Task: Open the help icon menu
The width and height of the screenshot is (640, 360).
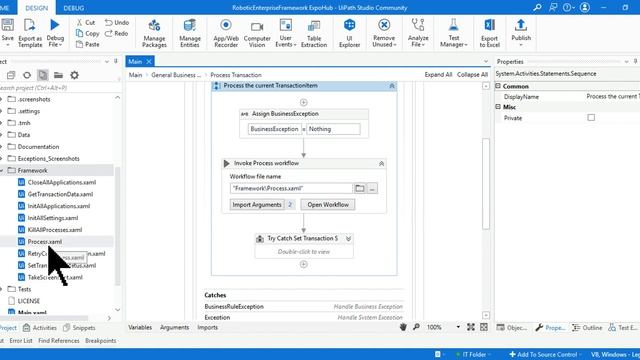Action: click(x=568, y=7)
